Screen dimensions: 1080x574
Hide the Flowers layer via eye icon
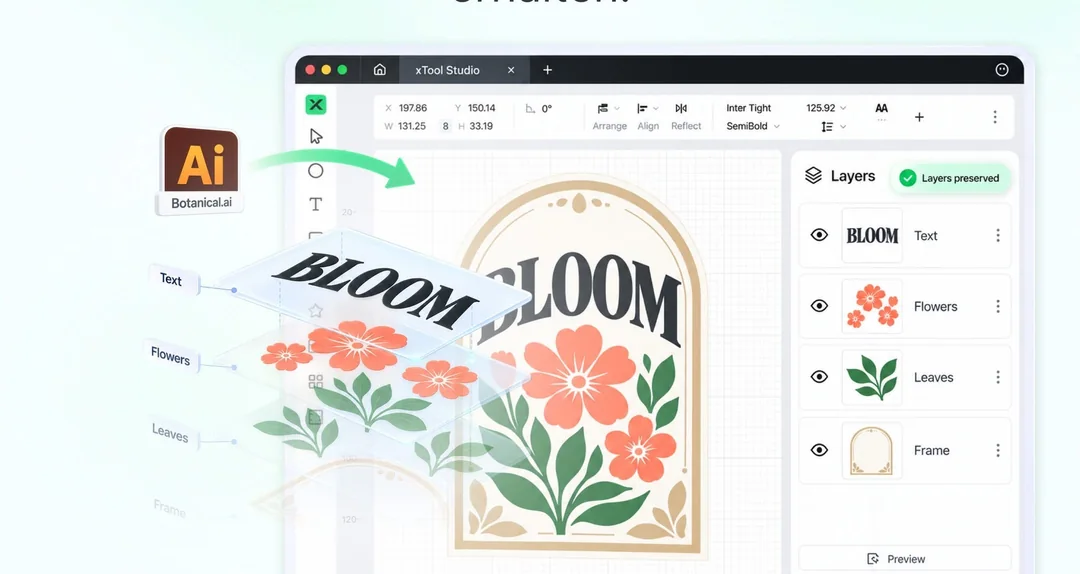(x=819, y=305)
